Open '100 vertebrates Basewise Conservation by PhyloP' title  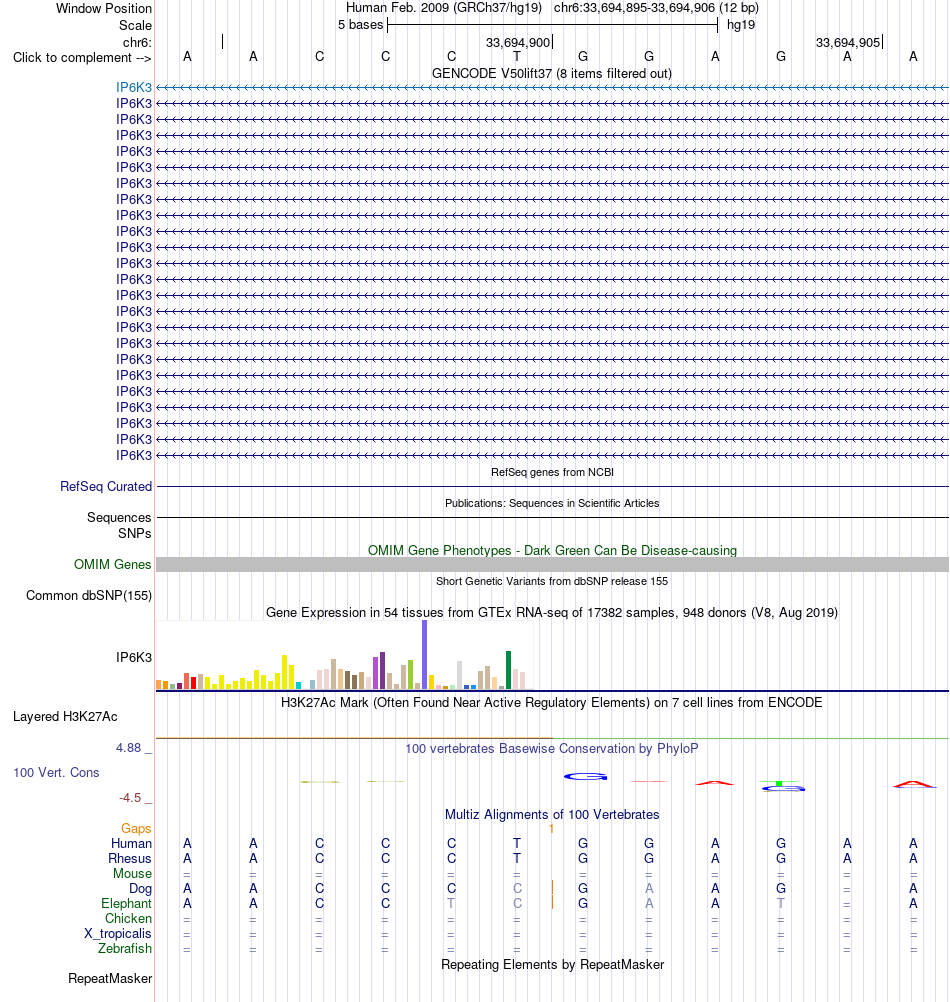click(552, 748)
